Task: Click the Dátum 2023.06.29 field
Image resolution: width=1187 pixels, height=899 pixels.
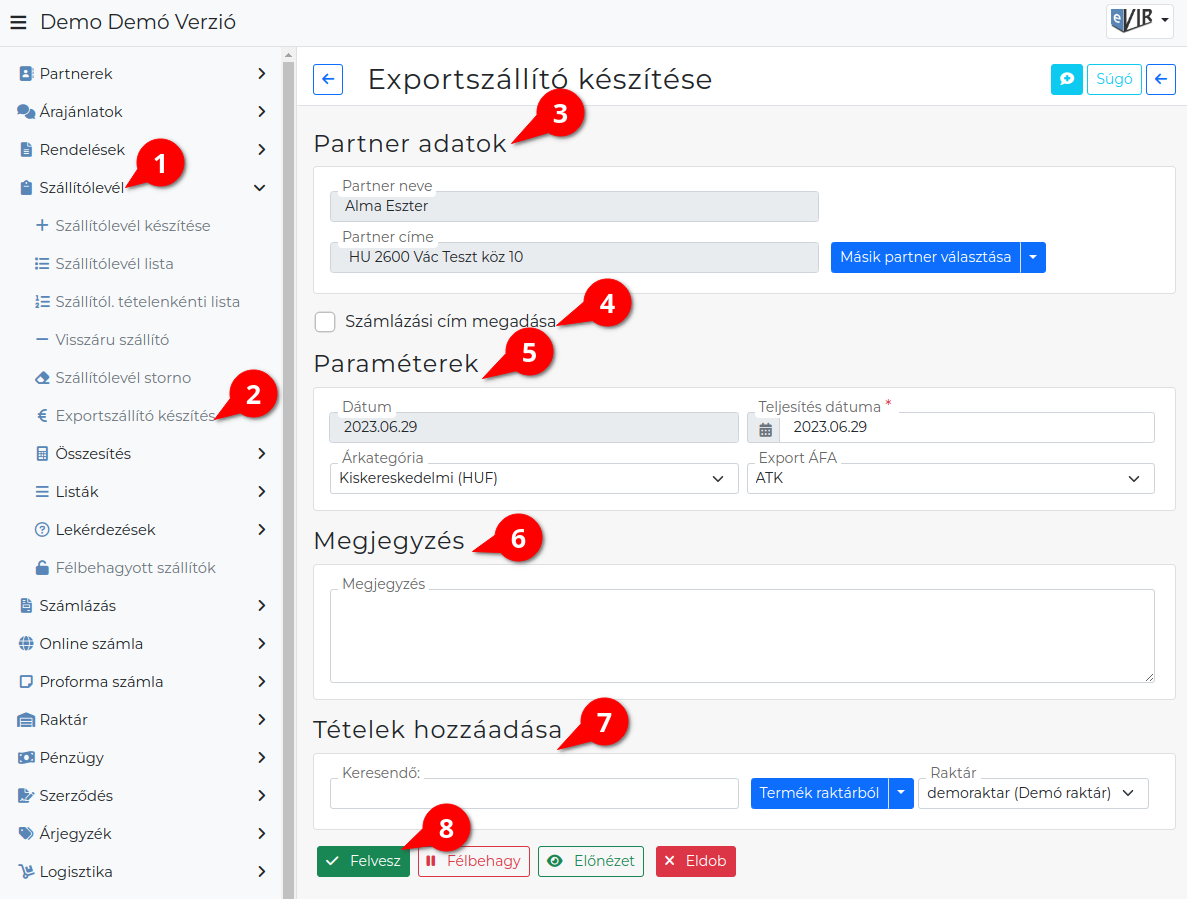Action: click(x=534, y=428)
